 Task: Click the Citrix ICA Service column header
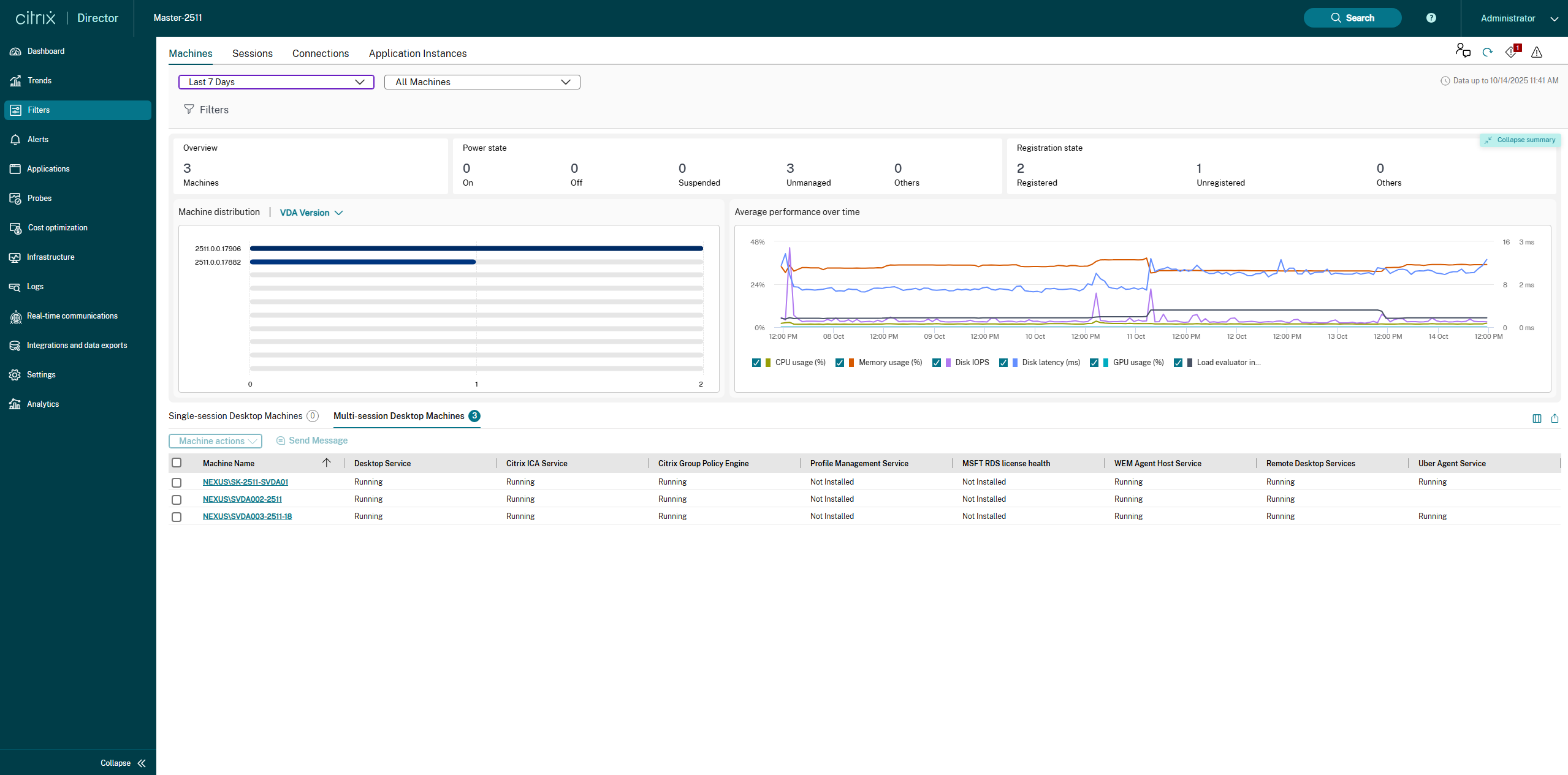pos(537,463)
